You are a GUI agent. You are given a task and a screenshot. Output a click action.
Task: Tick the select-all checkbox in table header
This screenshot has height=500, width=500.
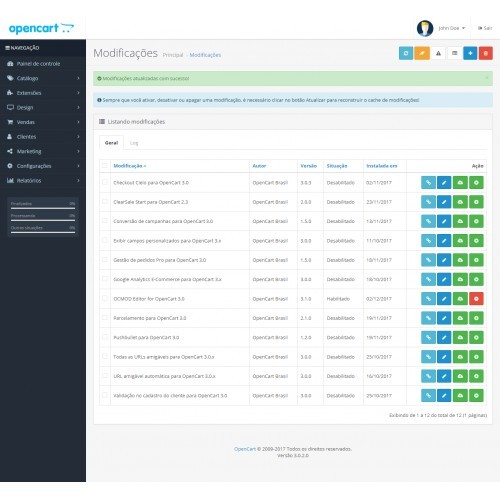pyautogui.click(x=105, y=166)
